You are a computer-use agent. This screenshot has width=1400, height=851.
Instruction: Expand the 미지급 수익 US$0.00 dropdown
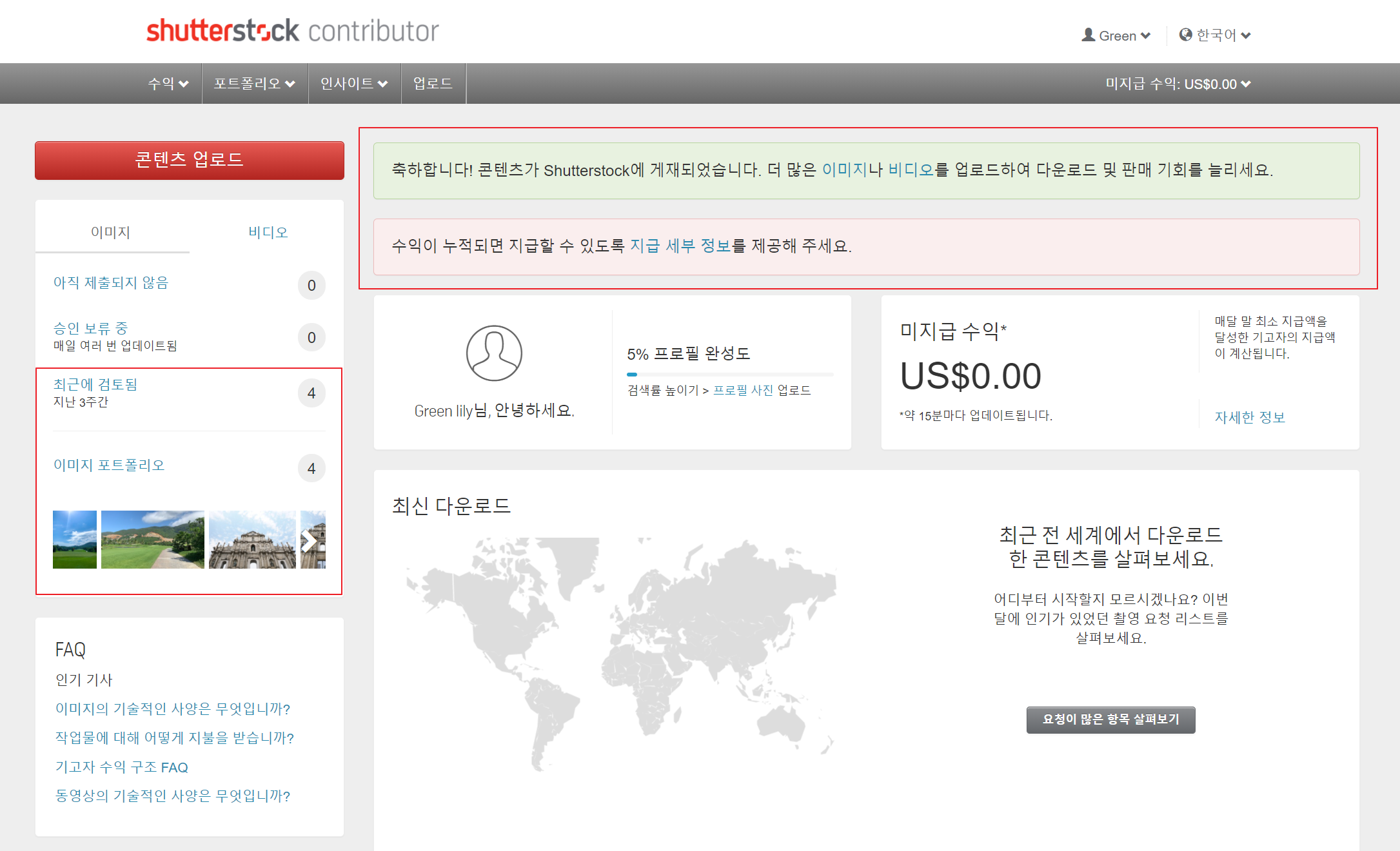pos(1178,84)
